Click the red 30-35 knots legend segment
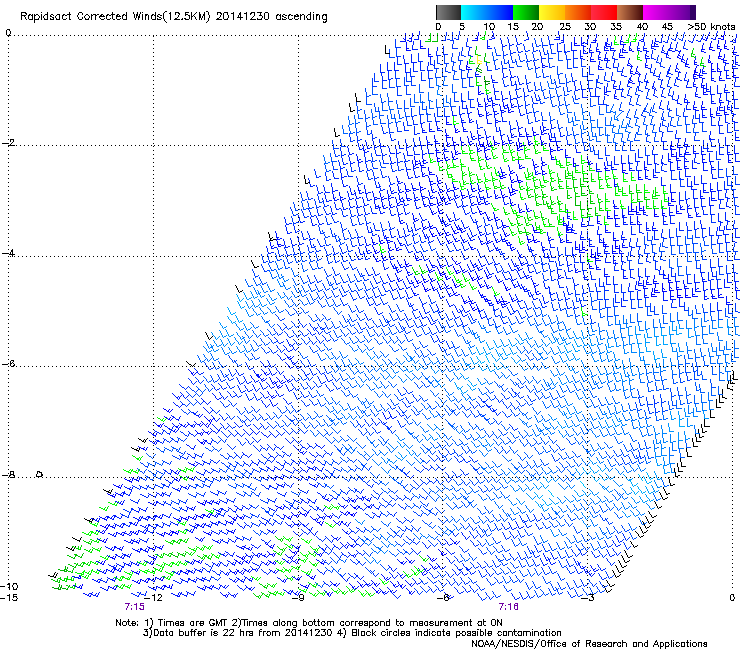This screenshot has width=740, height=650. pyautogui.click(x=604, y=12)
